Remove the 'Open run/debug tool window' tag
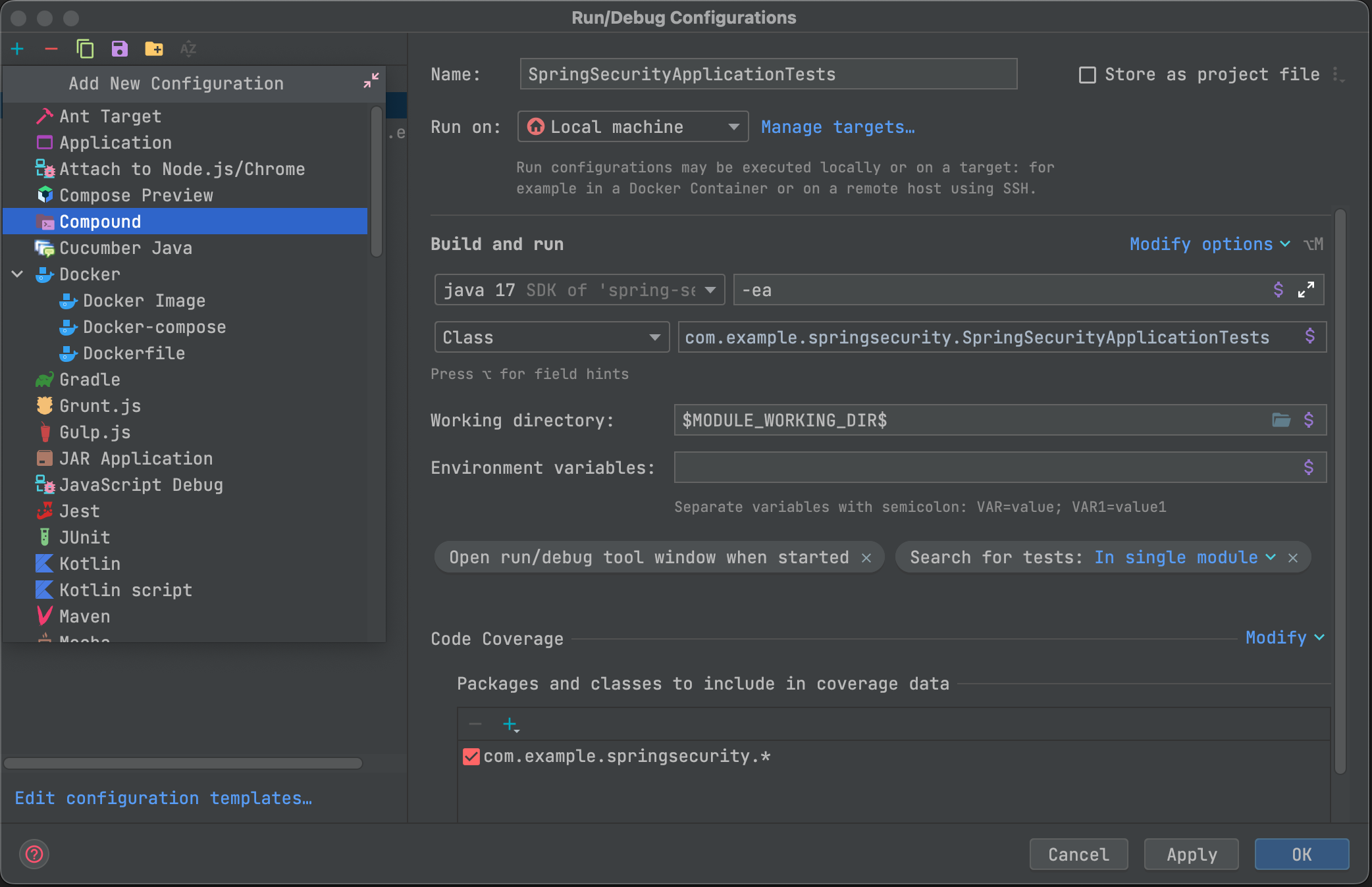Image resolution: width=1372 pixels, height=887 pixels. [x=866, y=558]
